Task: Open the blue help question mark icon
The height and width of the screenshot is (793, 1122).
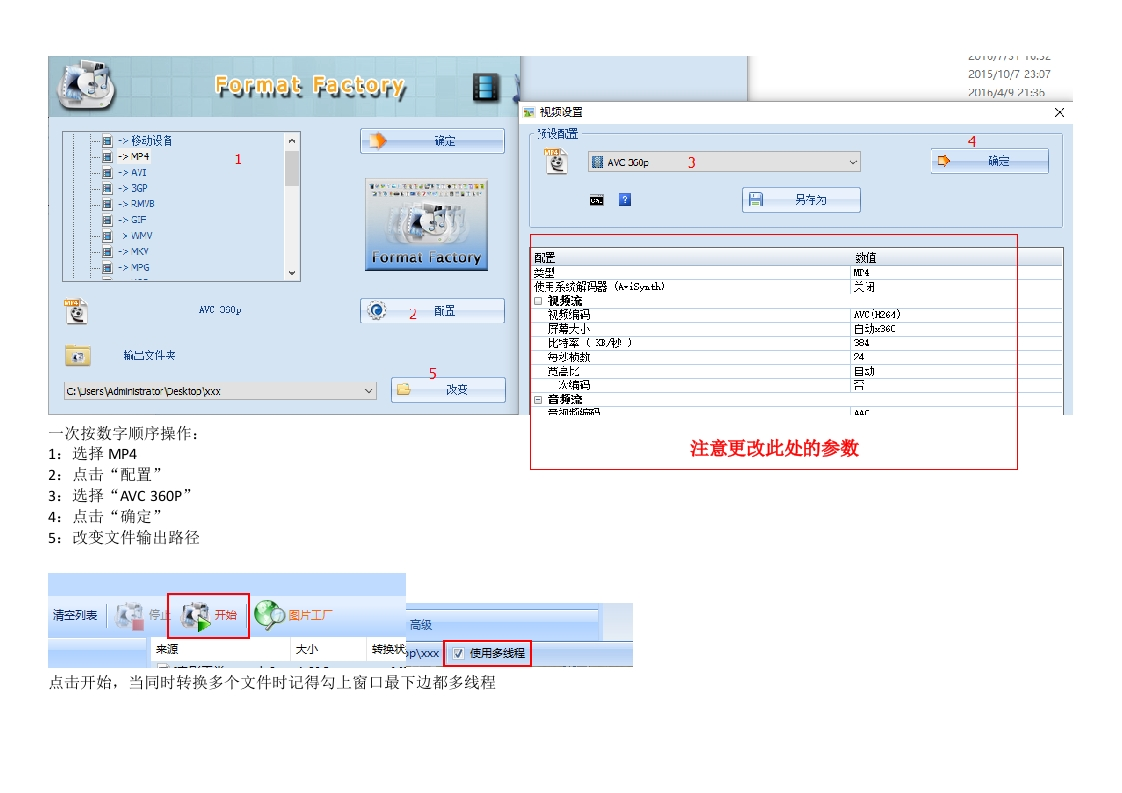Action: (625, 200)
